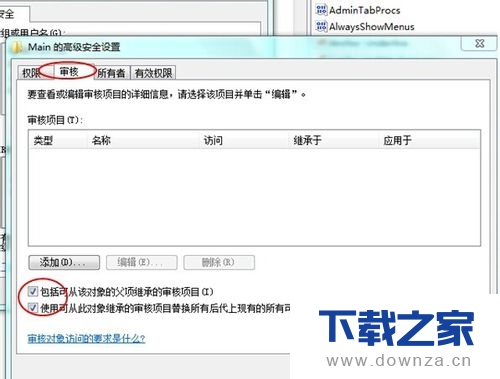The width and height of the screenshot is (500, 379).
Task: Open the 有效权限 tab
Action: click(153, 73)
